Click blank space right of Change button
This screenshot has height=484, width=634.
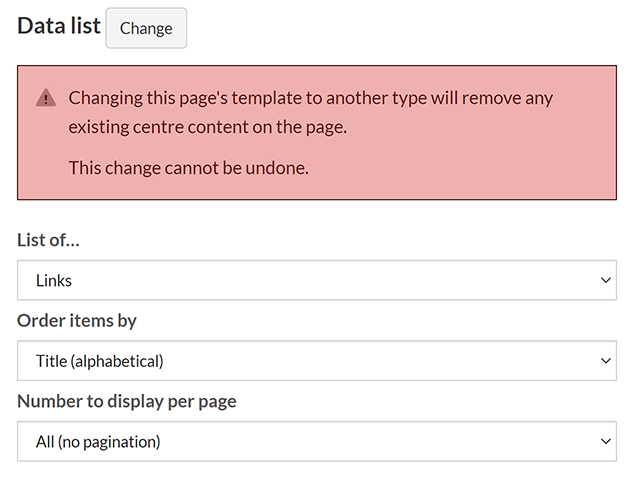(400, 28)
